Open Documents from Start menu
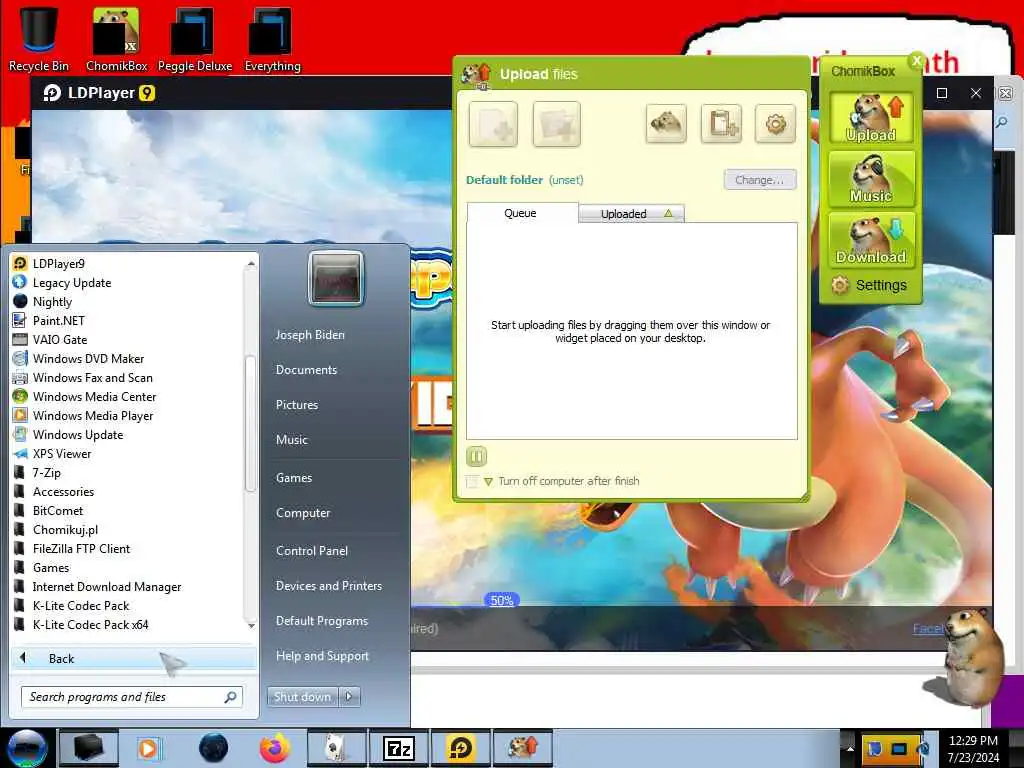Screen dimensions: 1024x768 pyautogui.click(x=306, y=370)
